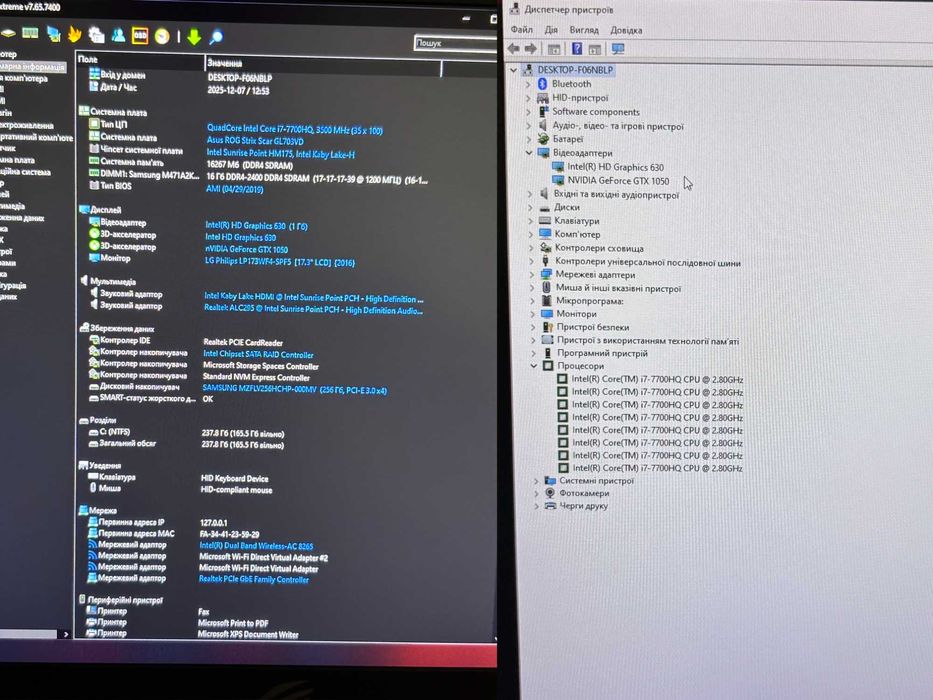The image size is (933, 700).
Task: Click the user account icon in AIDA64 toolbar
Action: [x=118, y=35]
